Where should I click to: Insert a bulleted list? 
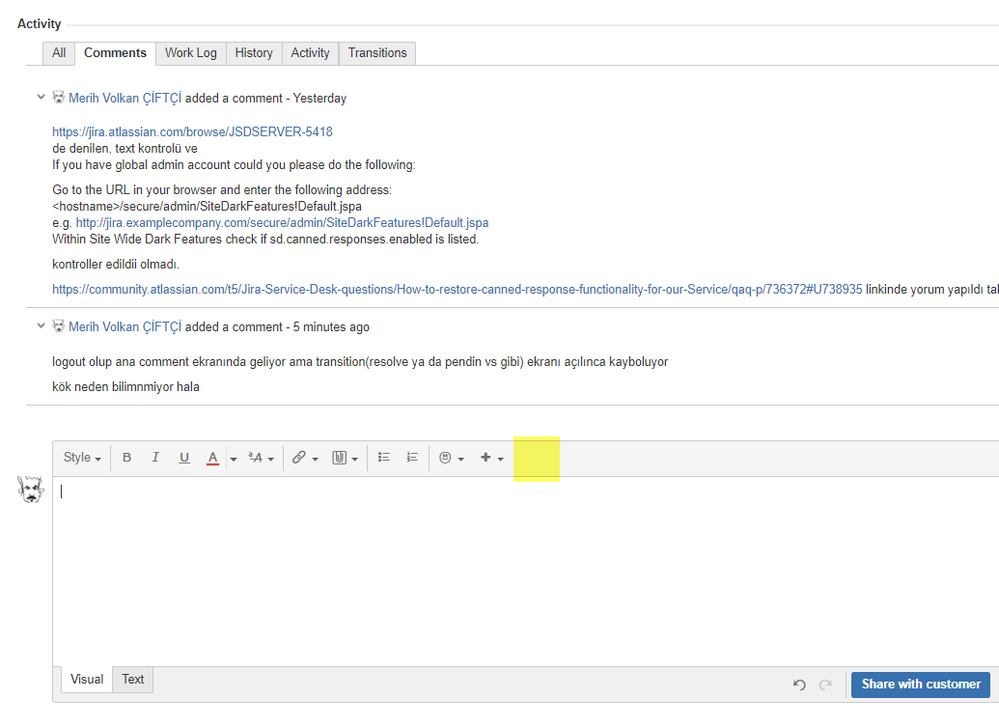[x=384, y=457]
